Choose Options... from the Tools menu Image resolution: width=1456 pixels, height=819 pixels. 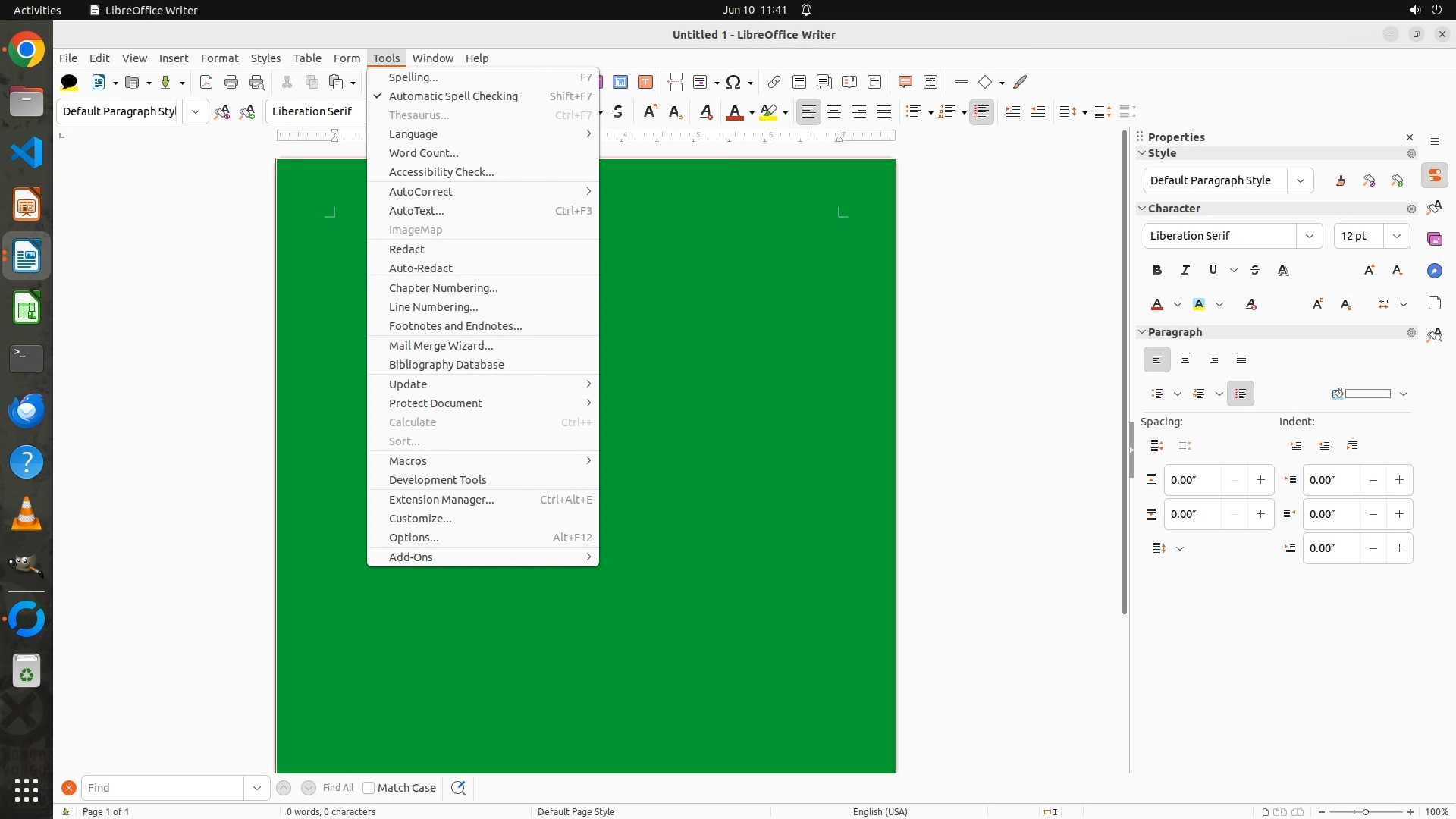[413, 538]
